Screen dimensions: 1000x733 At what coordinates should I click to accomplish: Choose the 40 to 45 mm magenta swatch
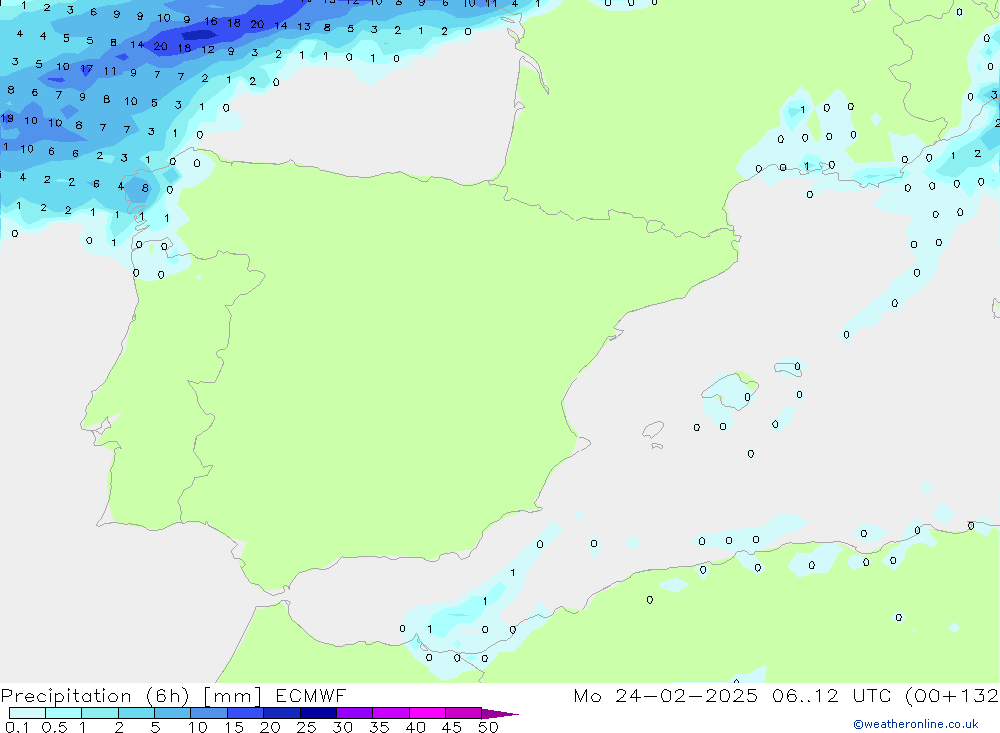[x=427, y=713]
